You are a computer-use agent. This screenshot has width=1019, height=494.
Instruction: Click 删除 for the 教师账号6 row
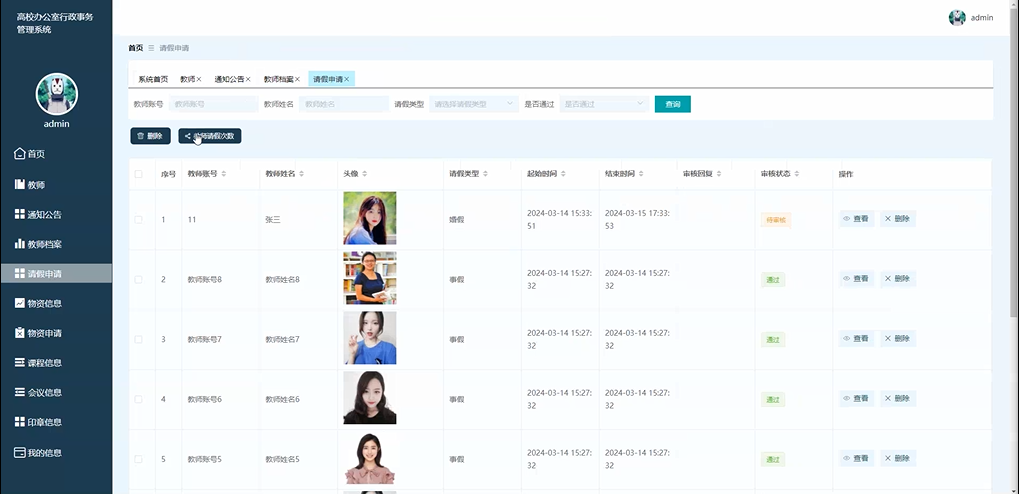pyautogui.click(x=897, y=398)
